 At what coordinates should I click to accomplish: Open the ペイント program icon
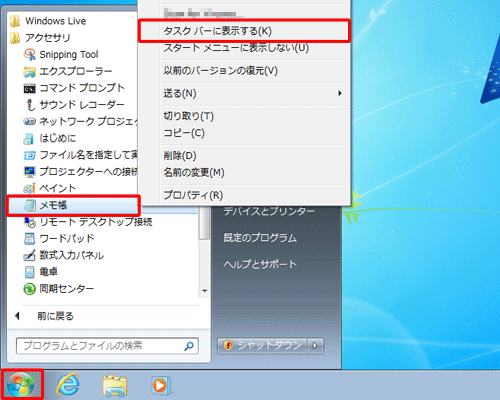(30, 188)
